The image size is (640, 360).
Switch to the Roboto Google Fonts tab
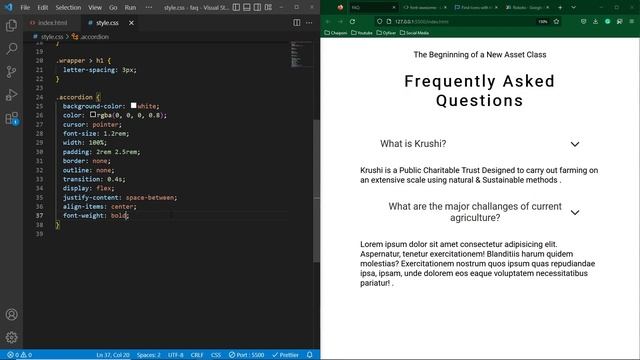527,7
